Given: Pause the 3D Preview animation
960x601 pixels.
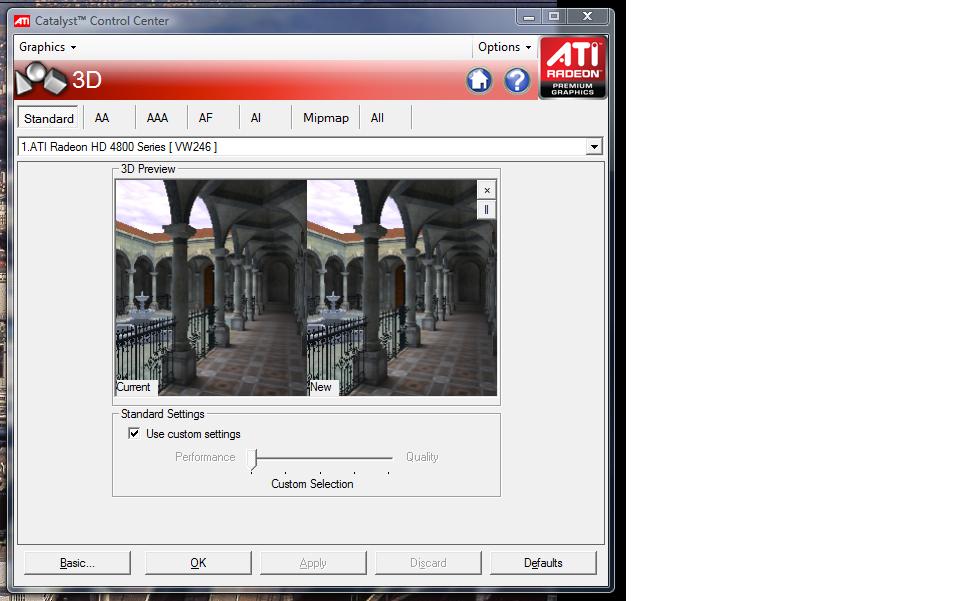Looking at the screenshot, I should 487,209.
